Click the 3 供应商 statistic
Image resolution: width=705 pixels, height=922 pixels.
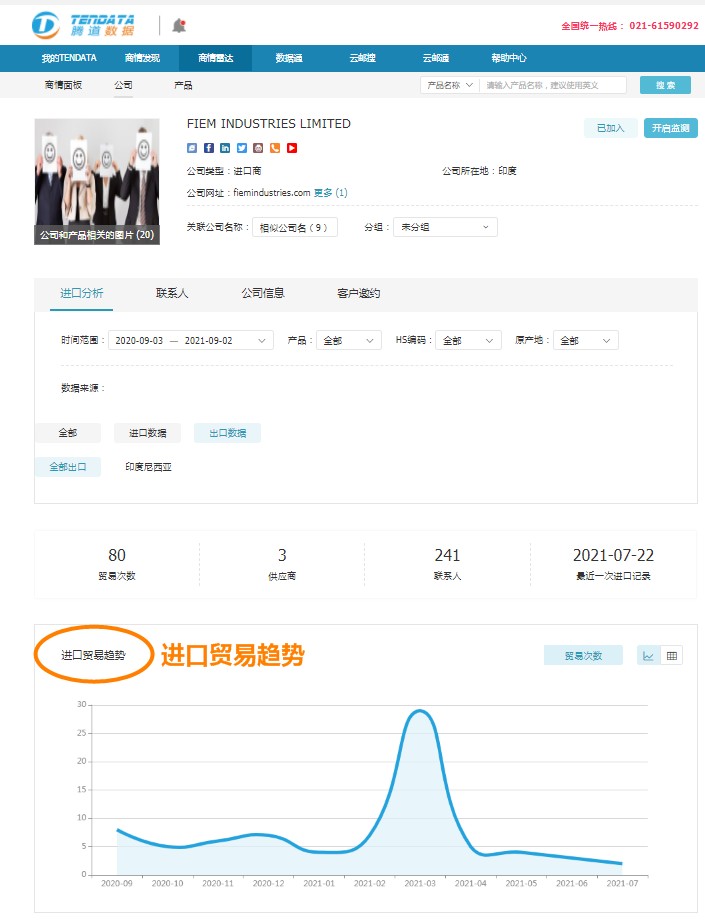click(x=282, y=564)
